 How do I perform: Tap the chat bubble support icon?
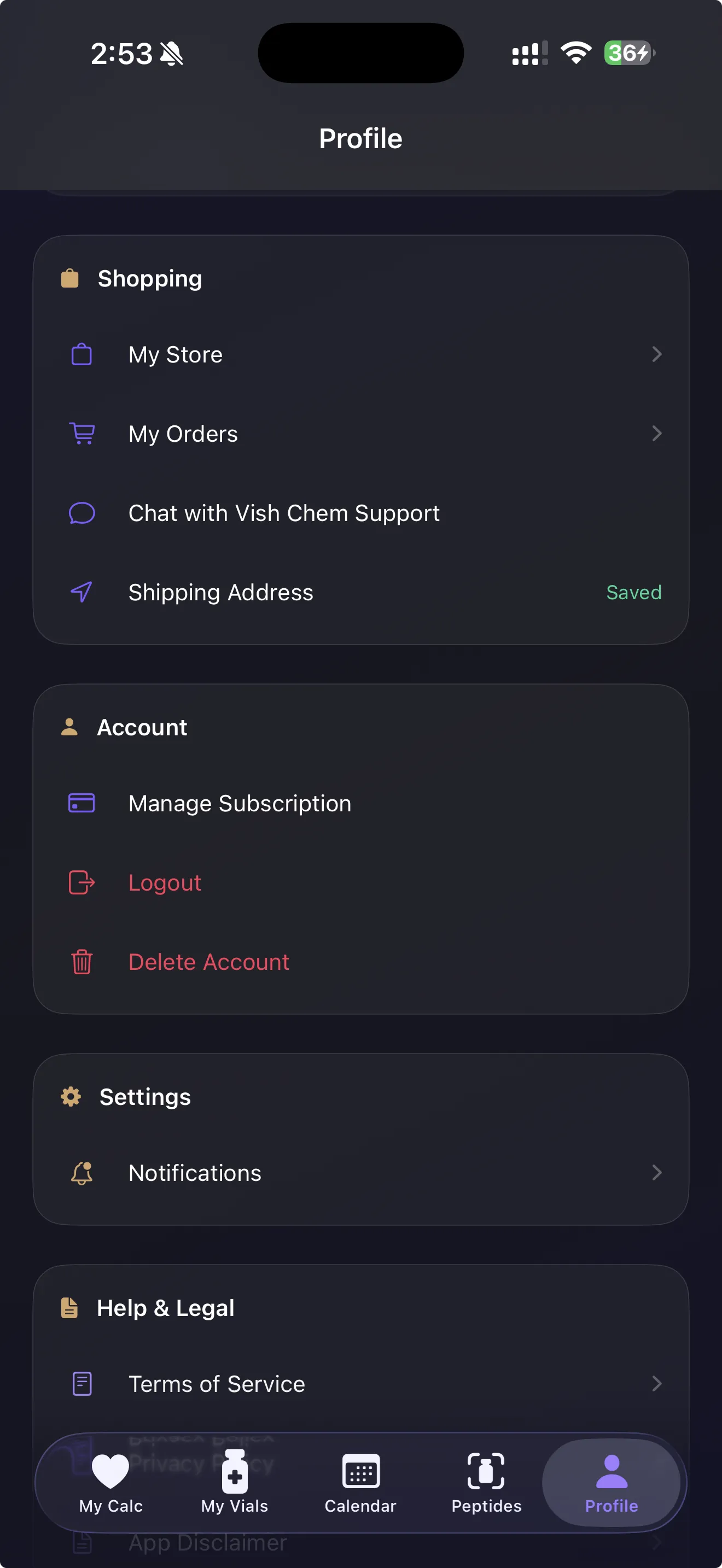81,513
